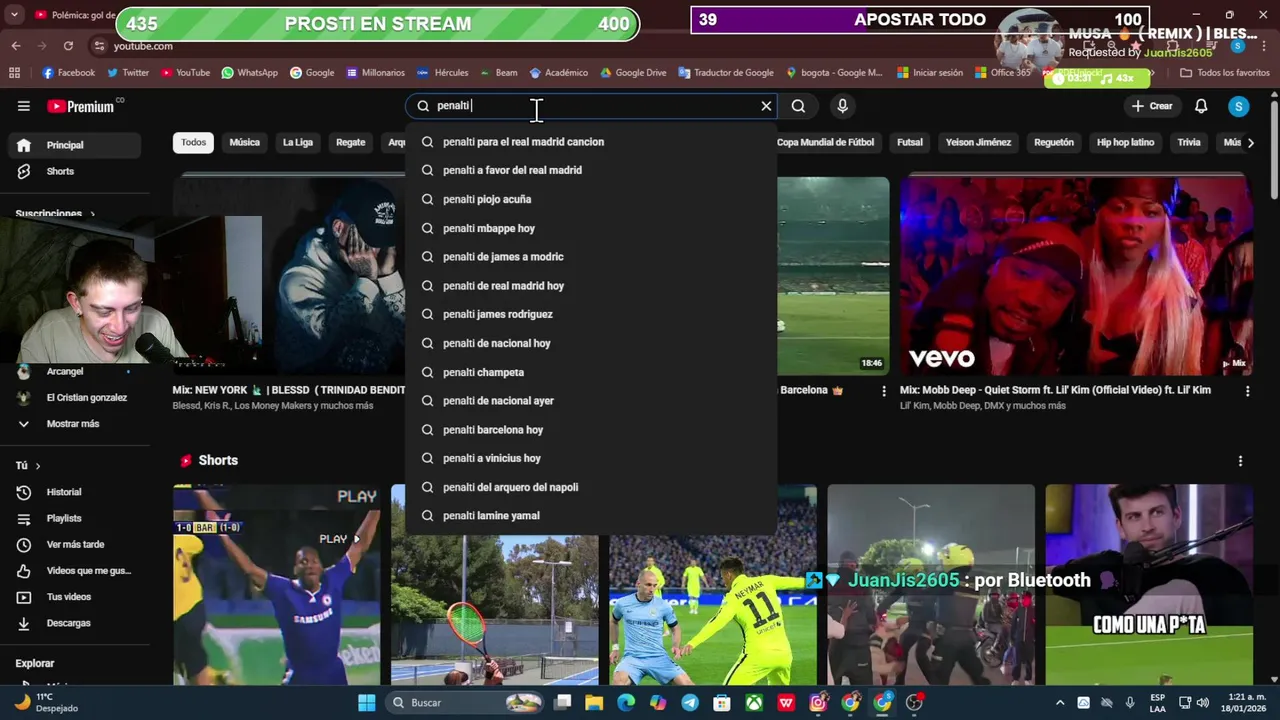The image size is (1280, 720).
Task: Select the Todos filter chip
Action: tap(194, 142)
